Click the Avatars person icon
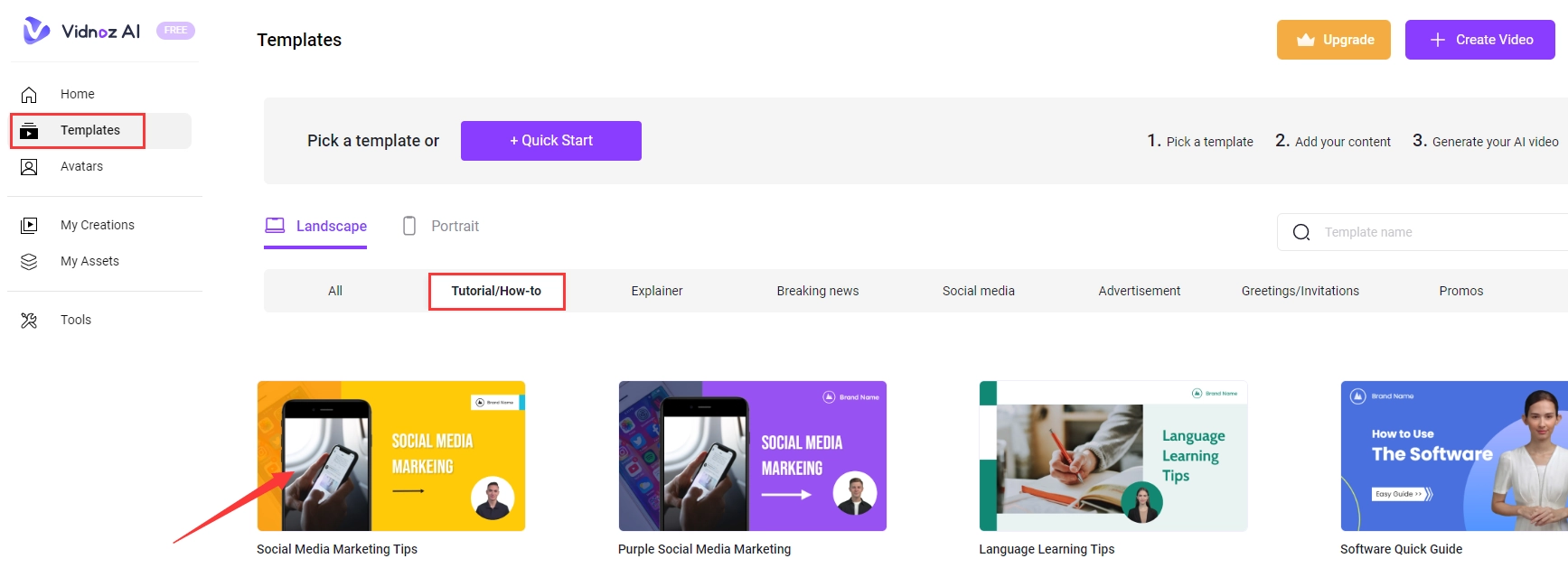 (29, 167)
